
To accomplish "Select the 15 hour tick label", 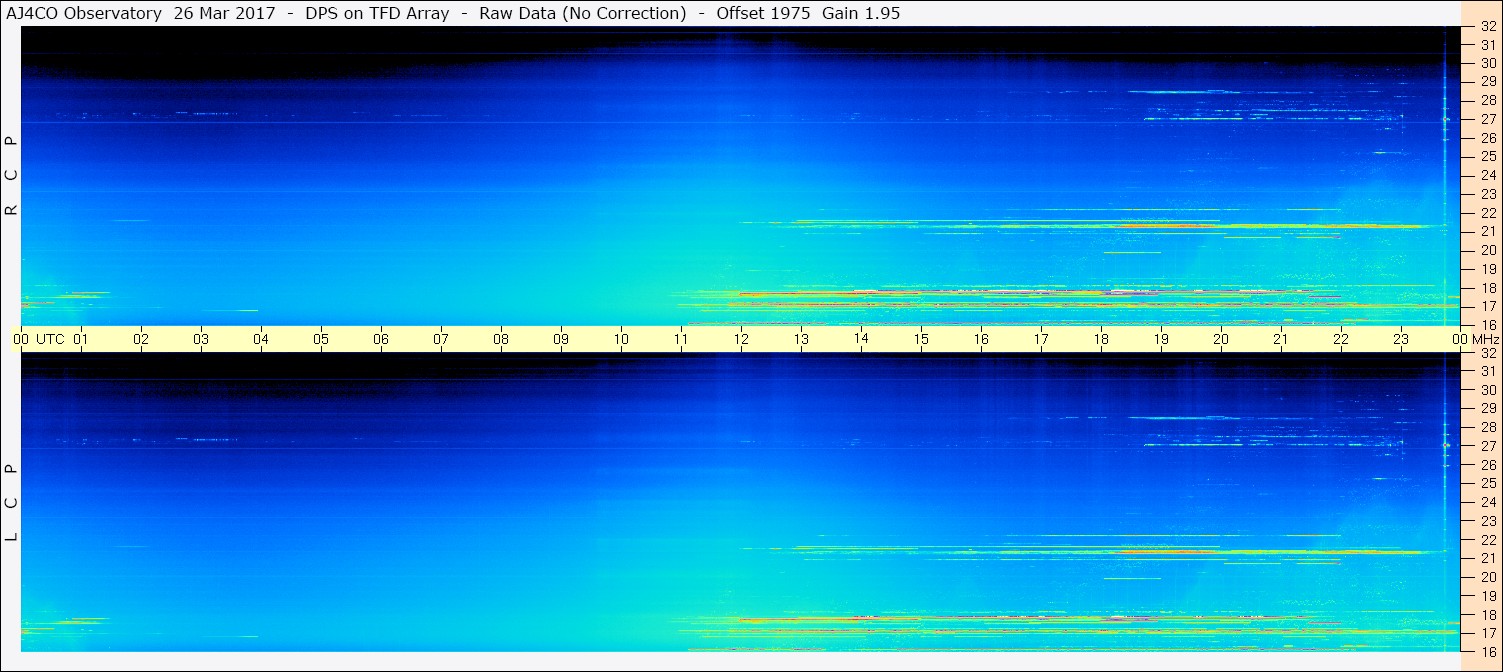I will (921, 339).
